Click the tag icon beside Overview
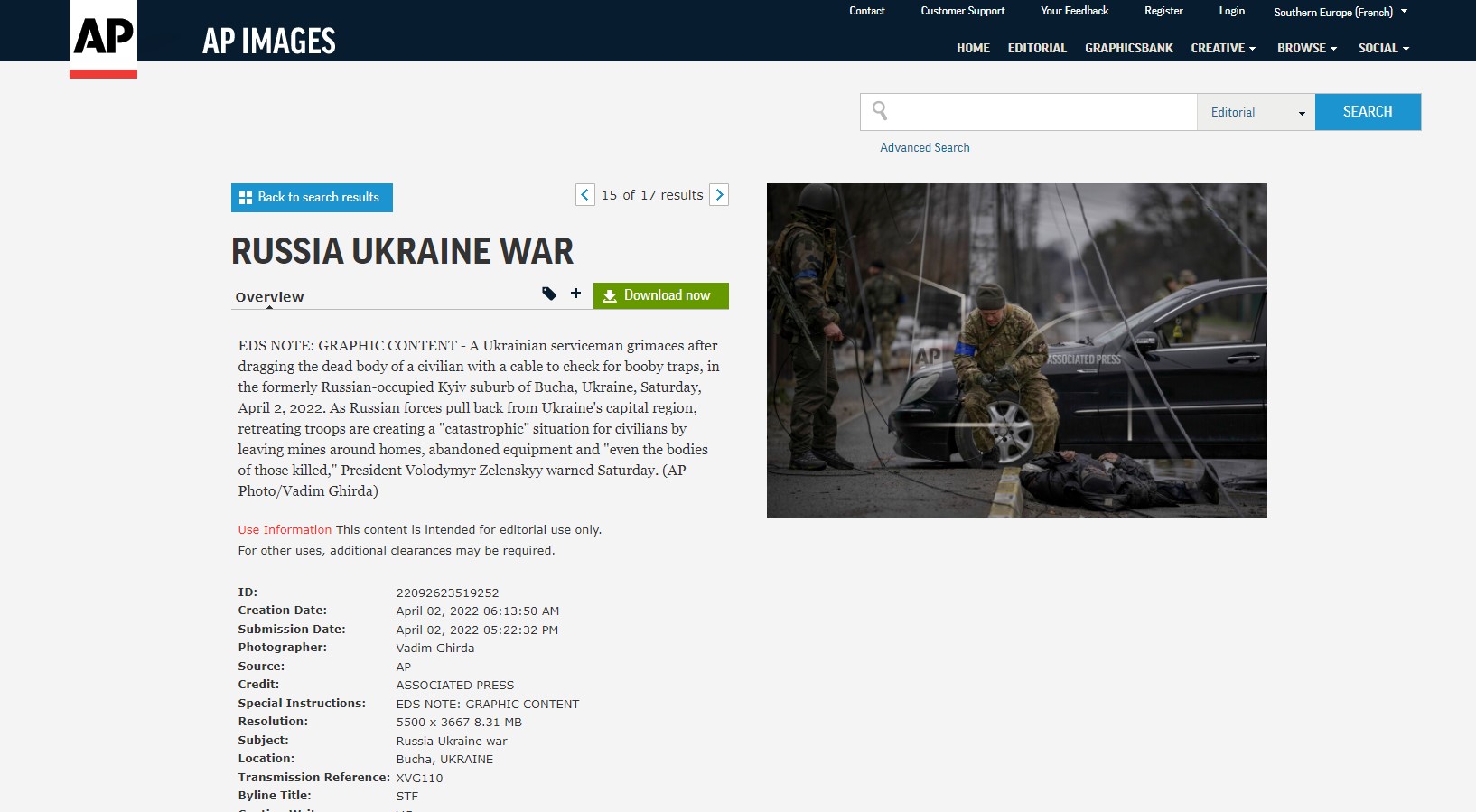1476x812 pixels. click(x=548, y=294)
